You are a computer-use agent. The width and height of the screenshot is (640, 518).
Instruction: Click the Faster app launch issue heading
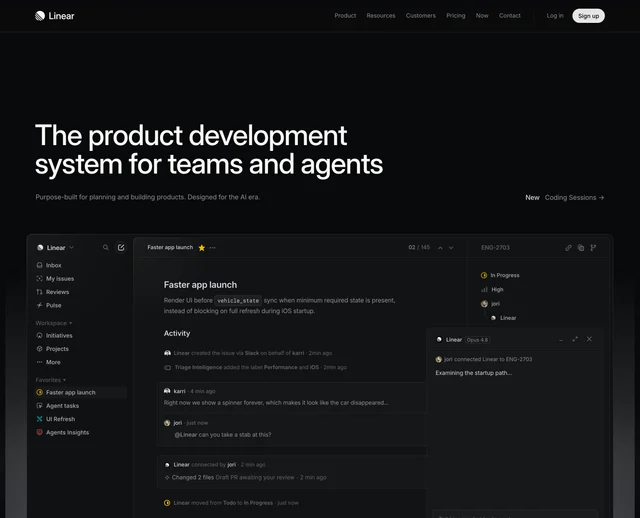(200, 285)
